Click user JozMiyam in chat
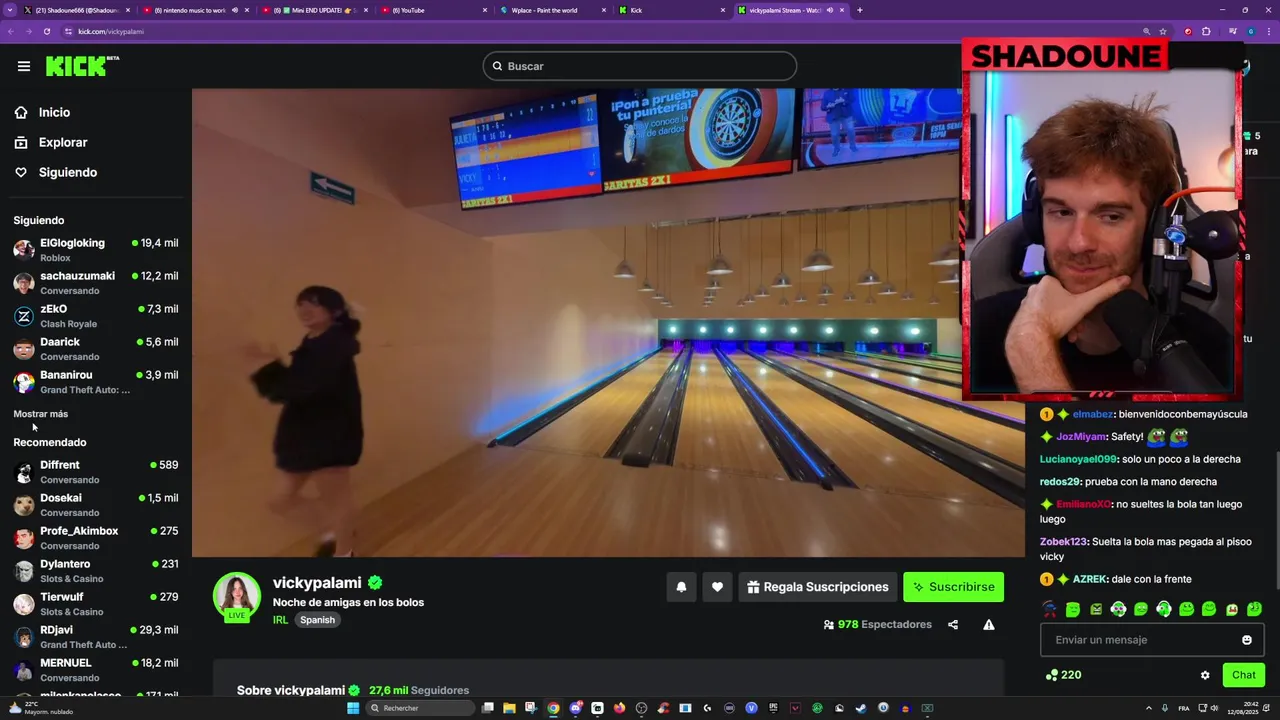The height and width of the screenshot is (720, 1280). click(x=1081, y=437)
